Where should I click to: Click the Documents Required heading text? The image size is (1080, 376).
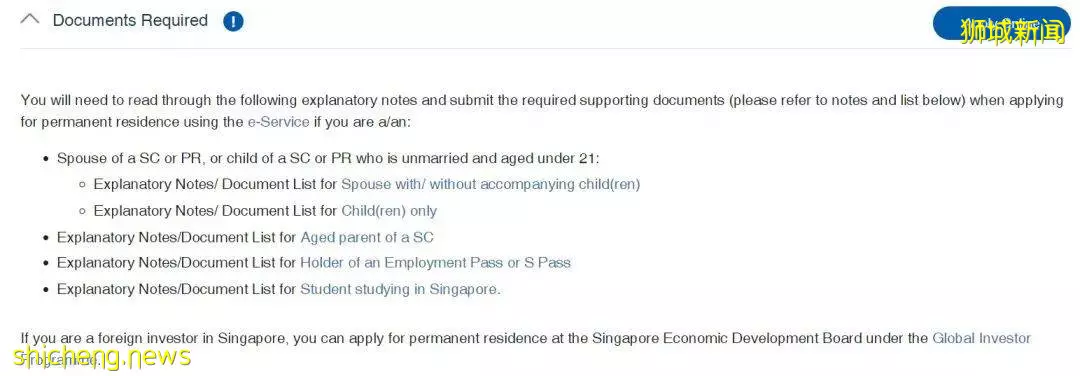pyautogui.click(x=130, y=21)
